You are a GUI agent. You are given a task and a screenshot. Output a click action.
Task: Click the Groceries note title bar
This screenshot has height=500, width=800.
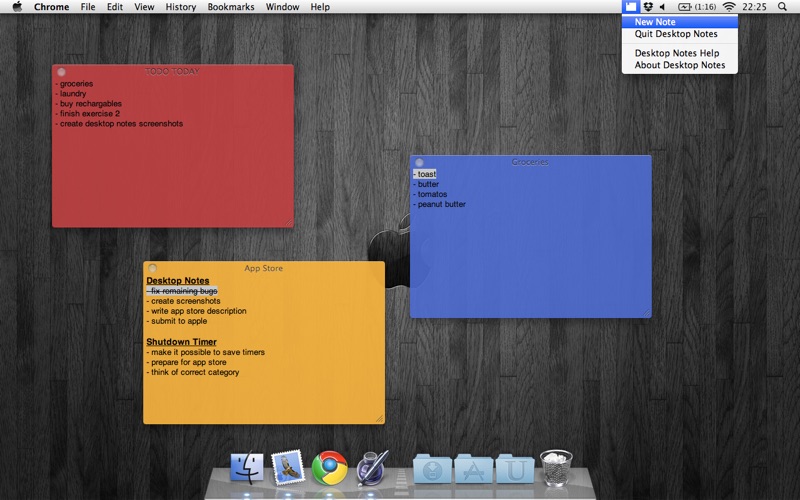coord(530,162)
